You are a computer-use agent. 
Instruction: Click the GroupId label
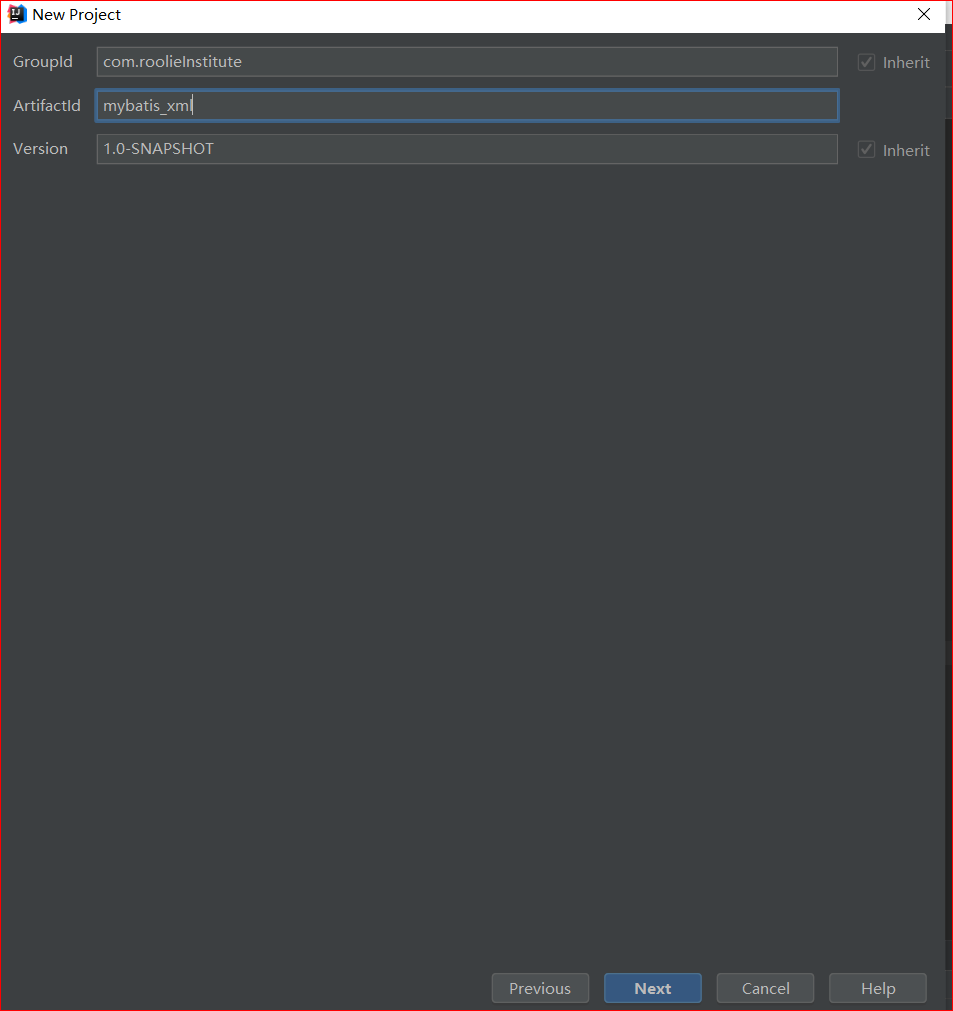tap(43, 62)
